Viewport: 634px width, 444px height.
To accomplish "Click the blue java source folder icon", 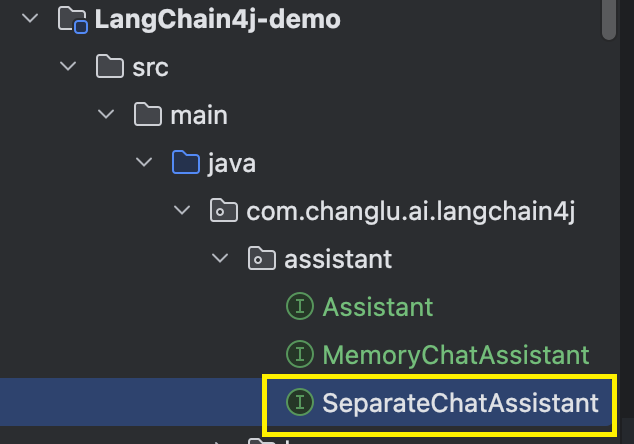I will click(186, 162).
